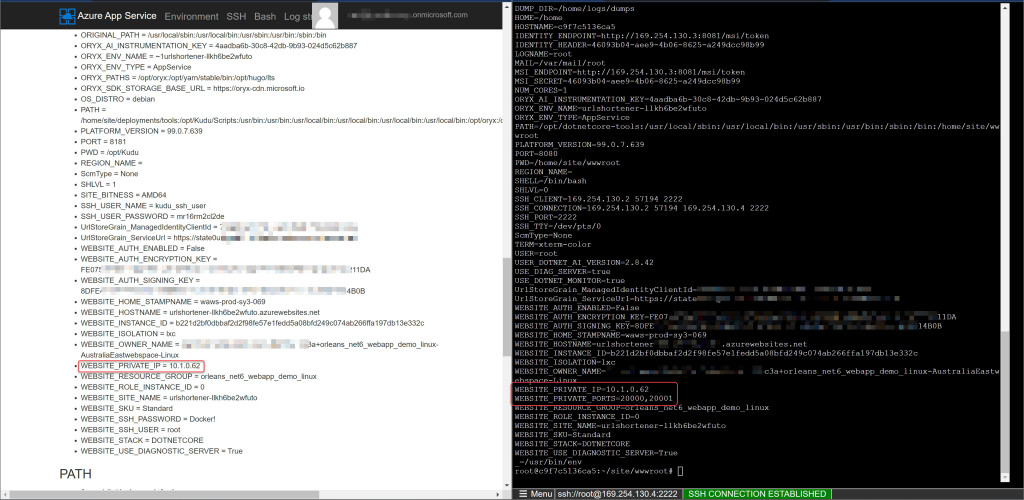Click SHELL=/bin/bash line in terminal
The image size is (1024, 500).
point(551,181)
